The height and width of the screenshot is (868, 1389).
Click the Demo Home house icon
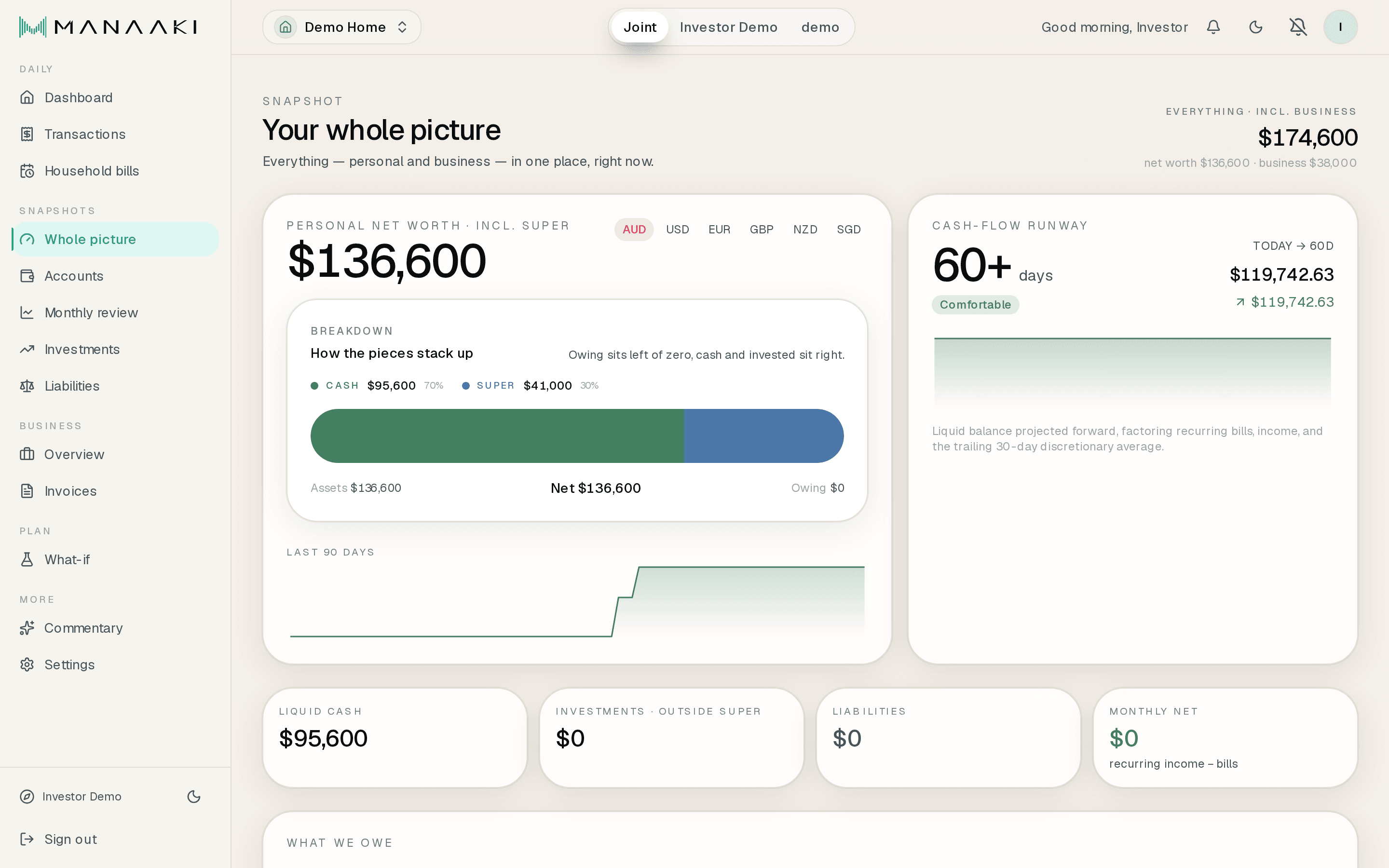[285, 27]
